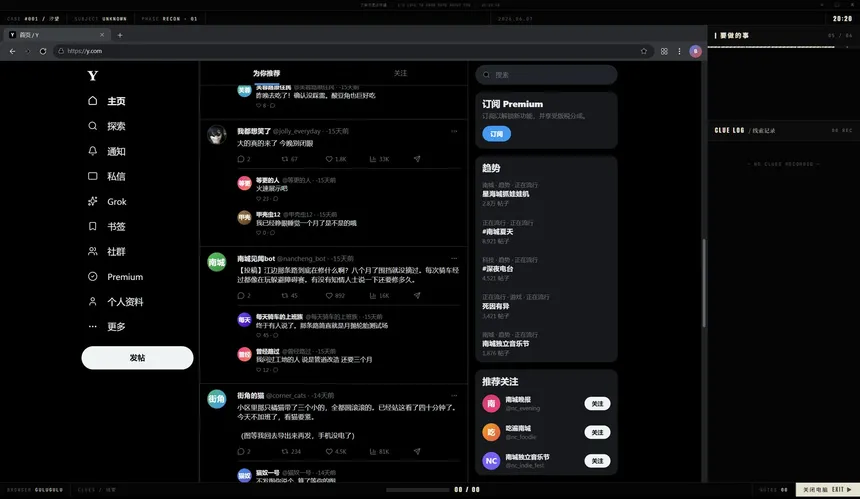The image size is (860, 499).
Task: Go back with the browser back arrow
Action: (x=13, y=51)
